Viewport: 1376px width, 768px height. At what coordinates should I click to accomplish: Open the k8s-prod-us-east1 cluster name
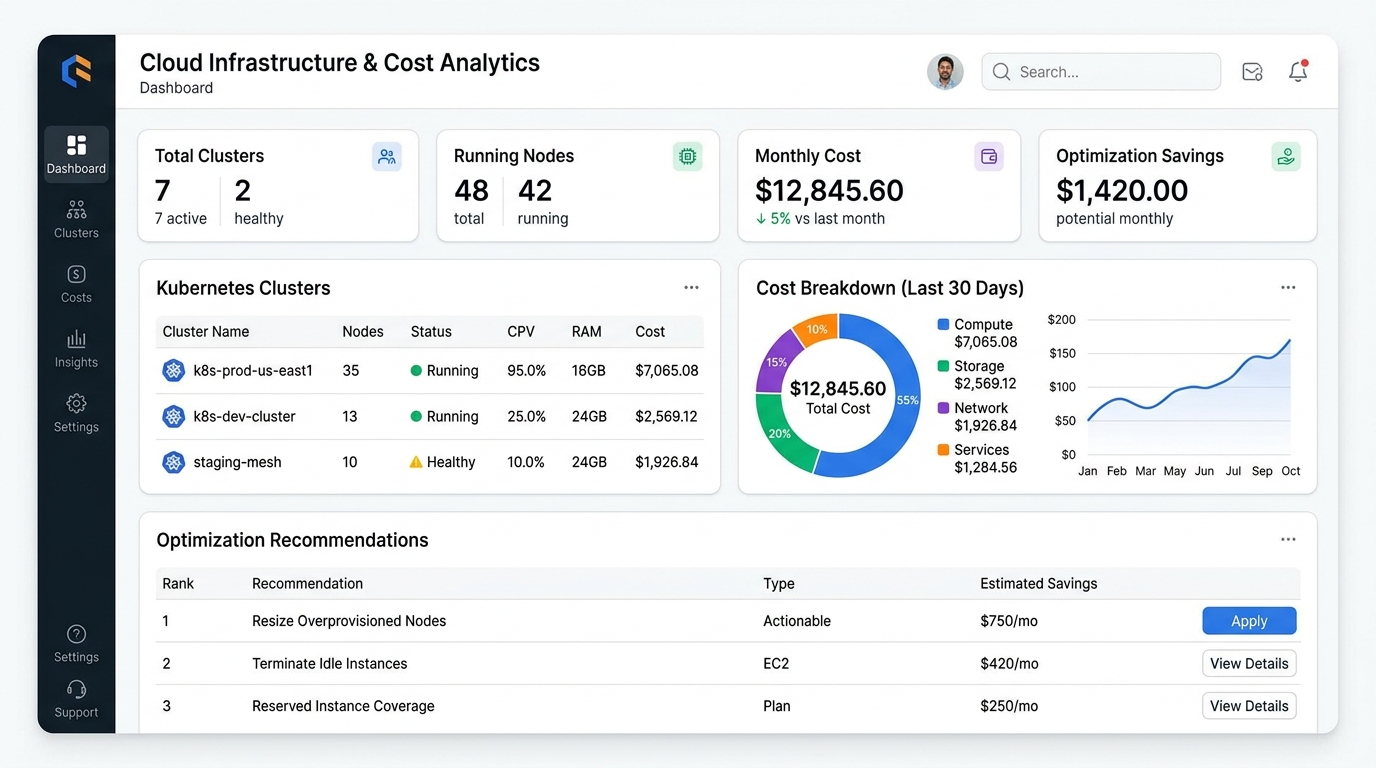click(x=253, y=371)
